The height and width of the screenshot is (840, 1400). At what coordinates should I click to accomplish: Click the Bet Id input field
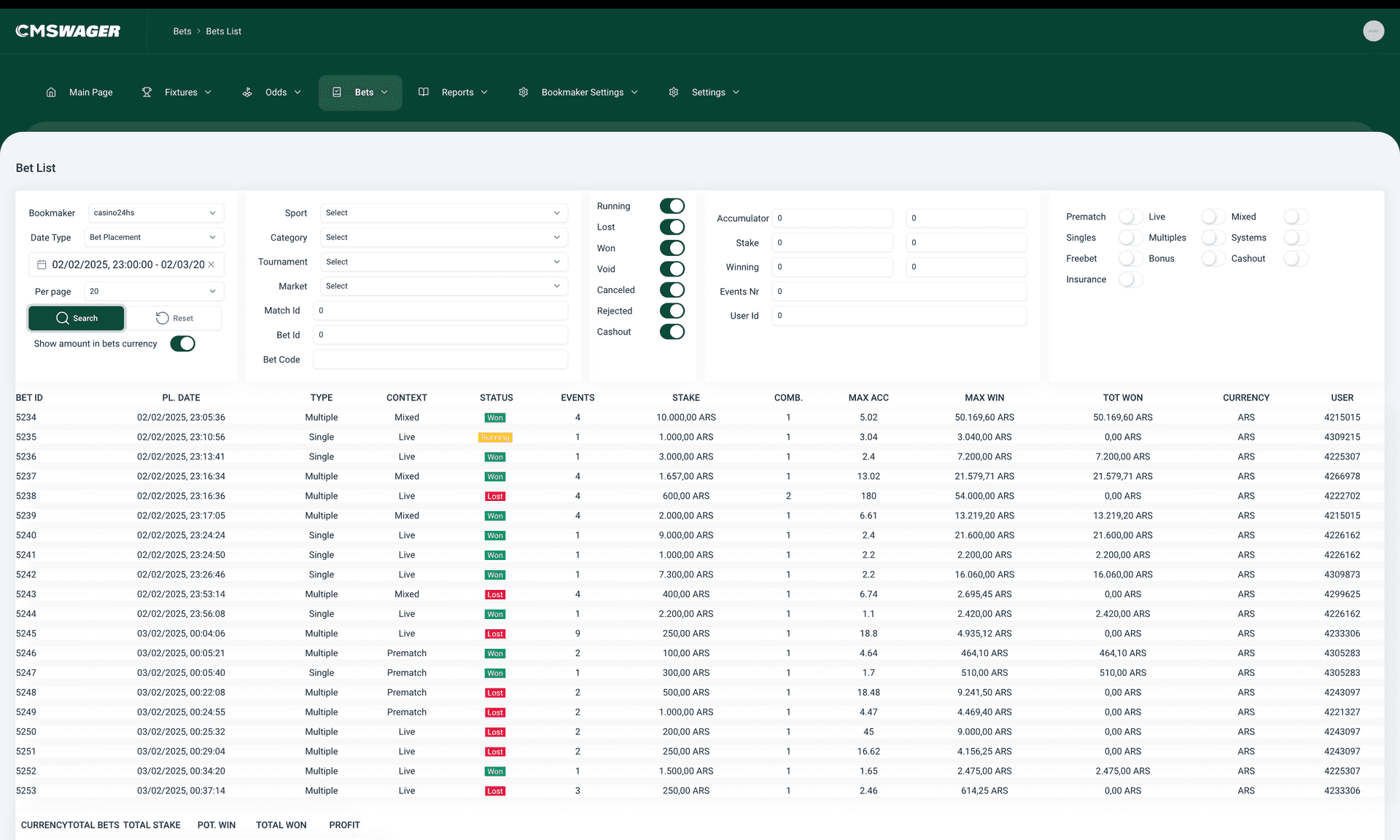[x=440, y=335]
